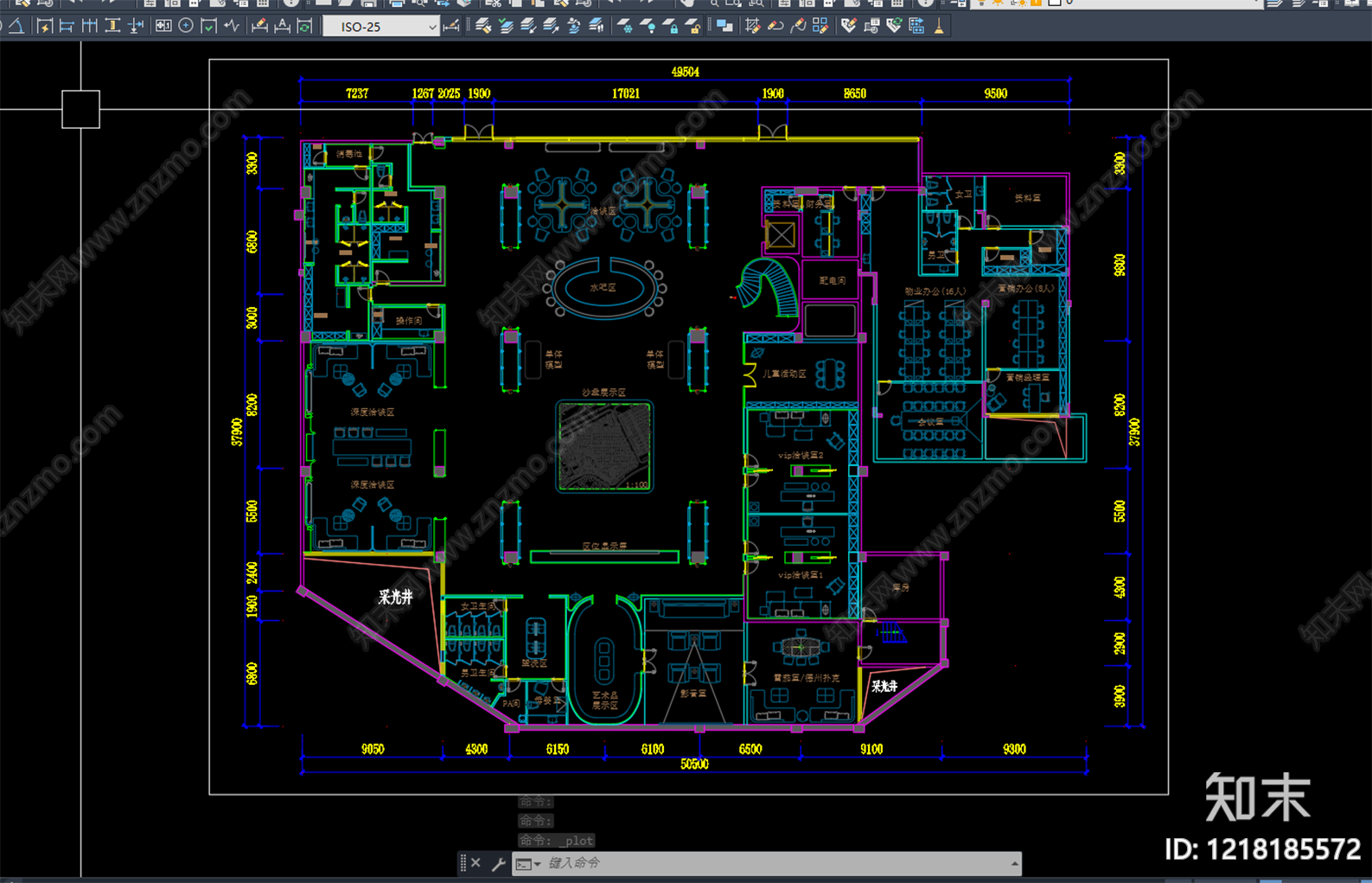This screenshot has height=883, width=1372.
Task: Click the Layer Lock icon
Action: pos(669,26)
